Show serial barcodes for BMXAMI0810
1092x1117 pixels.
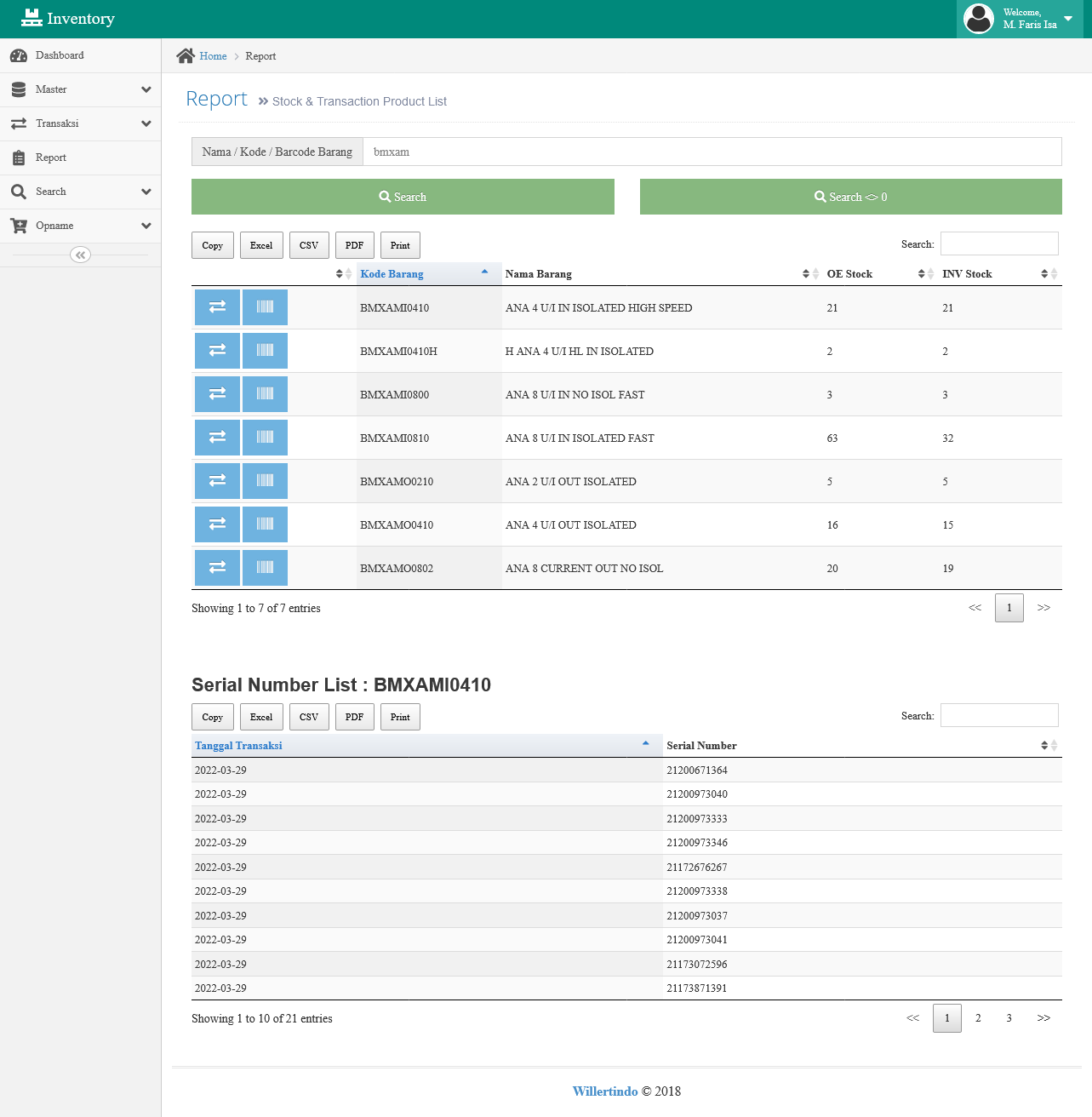265,438
